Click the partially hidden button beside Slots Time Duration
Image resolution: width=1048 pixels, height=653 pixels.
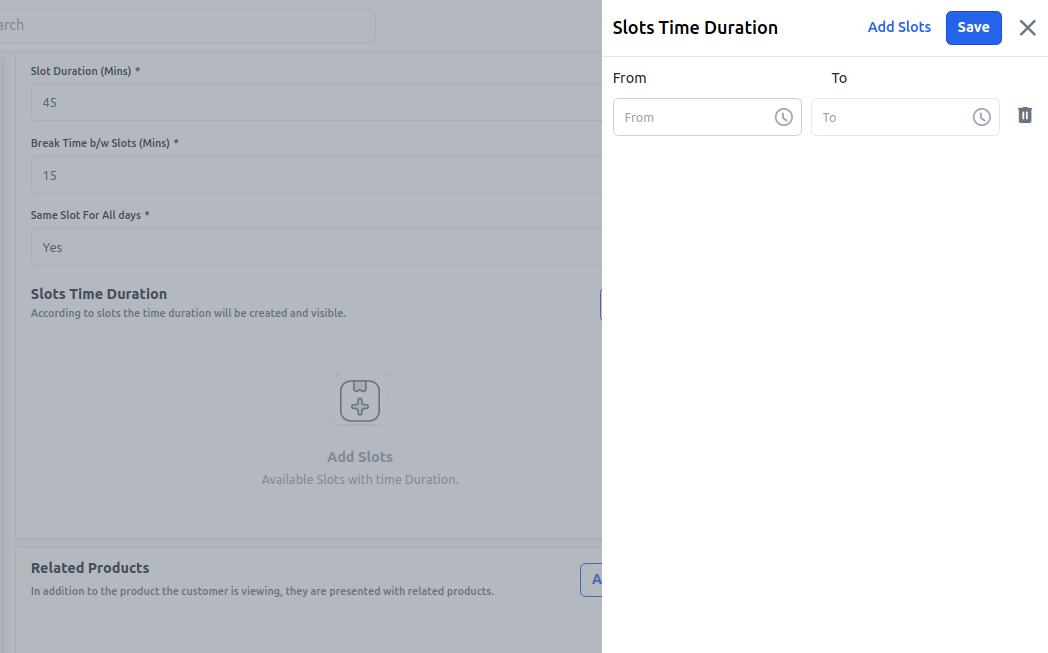point(600,304)
